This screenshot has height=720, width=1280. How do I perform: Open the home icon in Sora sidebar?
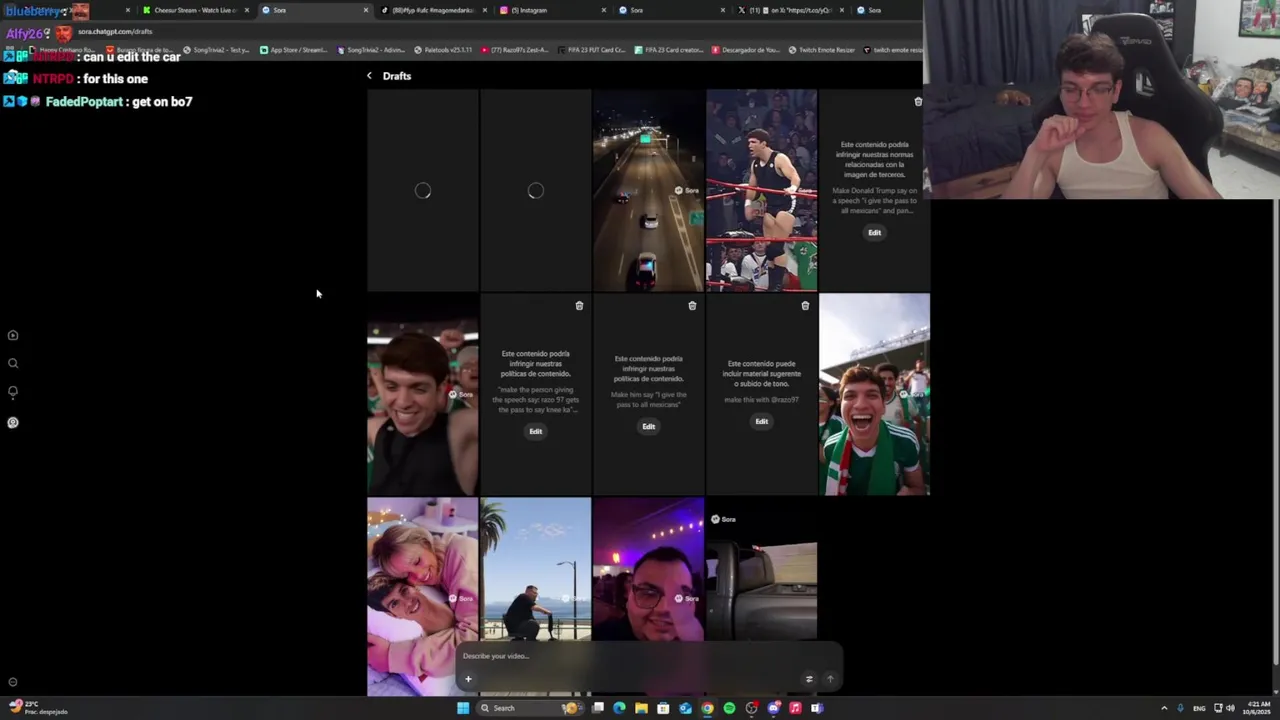pos(13,336)
